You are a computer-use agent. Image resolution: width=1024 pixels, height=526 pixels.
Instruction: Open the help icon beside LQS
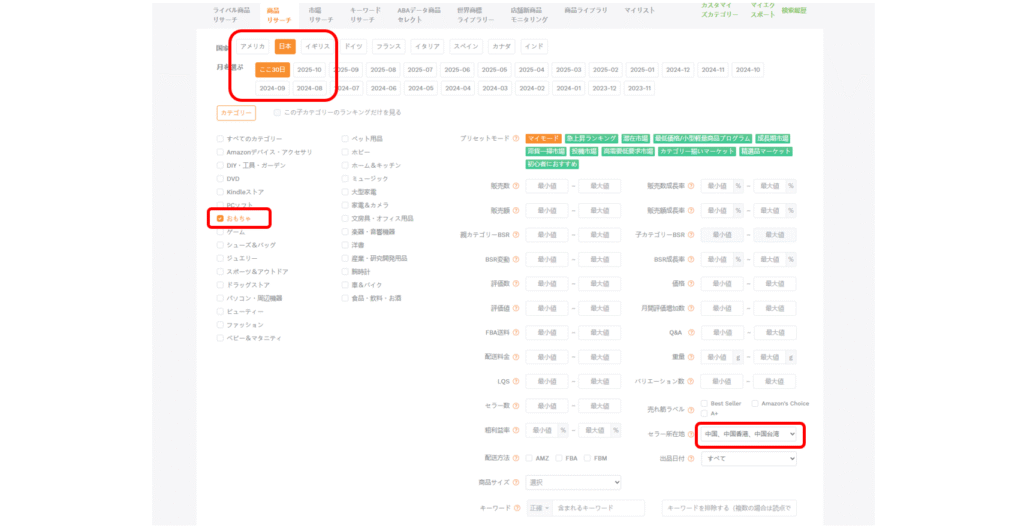517,381
